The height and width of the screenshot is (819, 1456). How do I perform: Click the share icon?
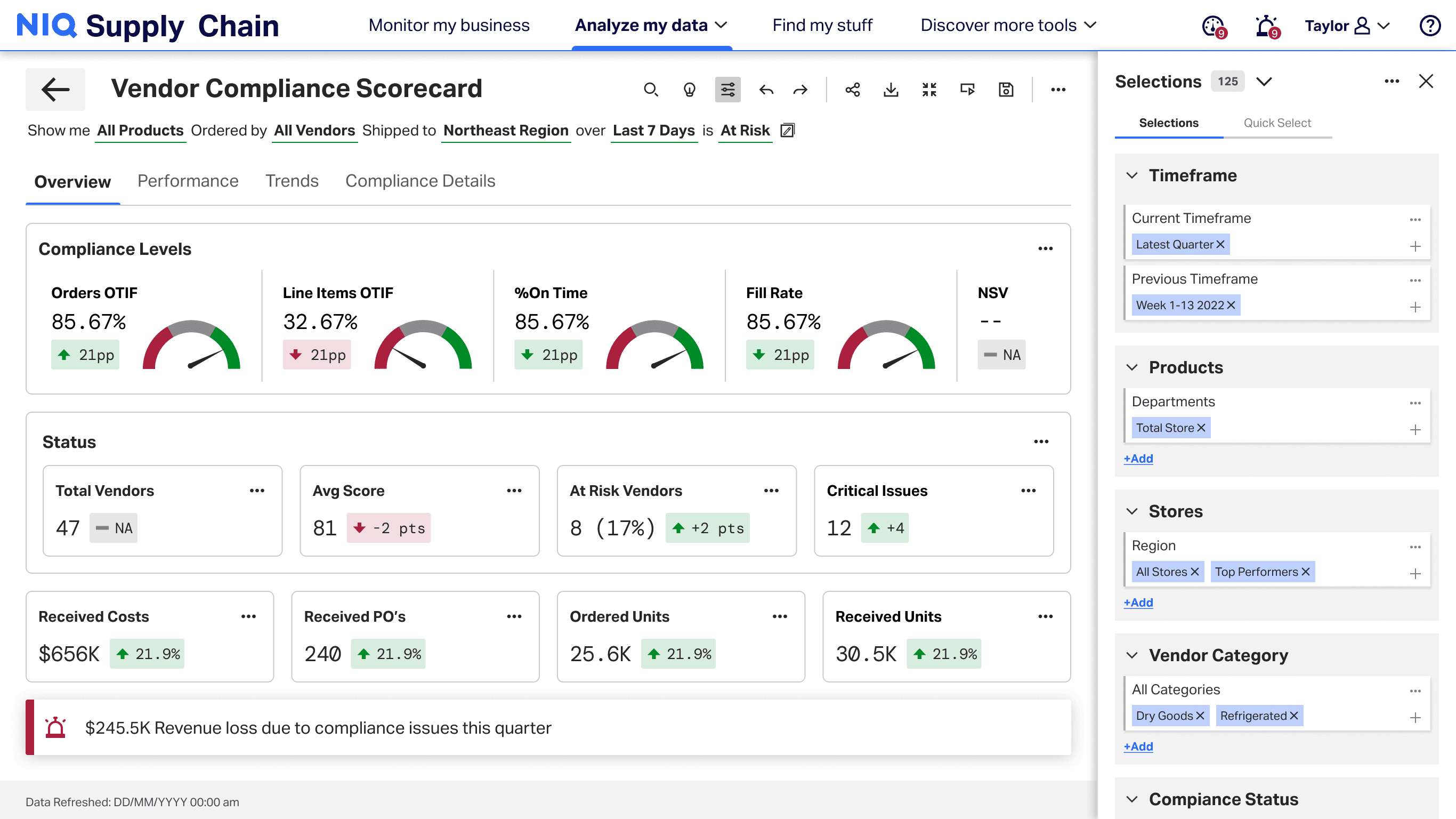coord(853,90)
